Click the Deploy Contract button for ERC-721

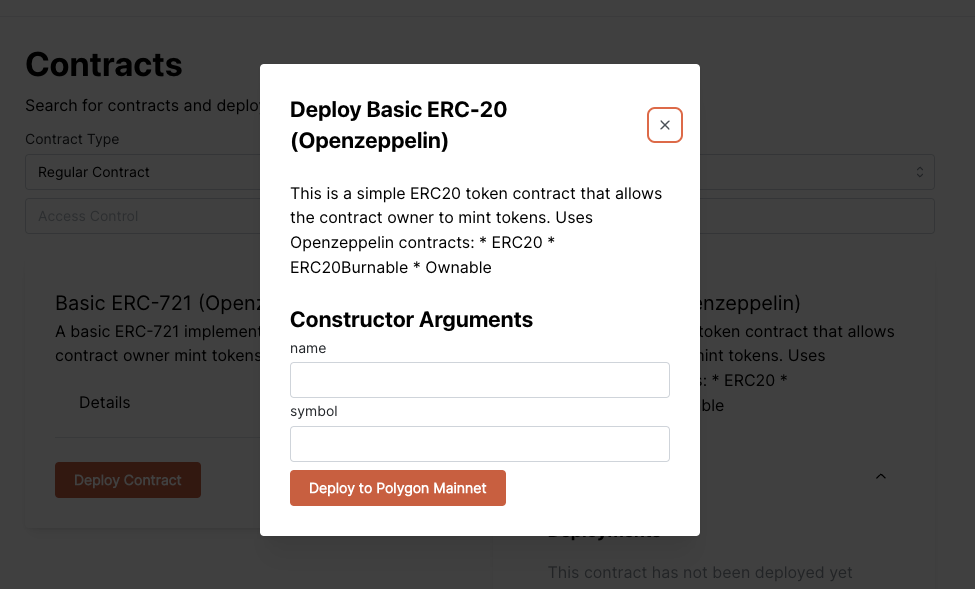(x=128, y=480)
